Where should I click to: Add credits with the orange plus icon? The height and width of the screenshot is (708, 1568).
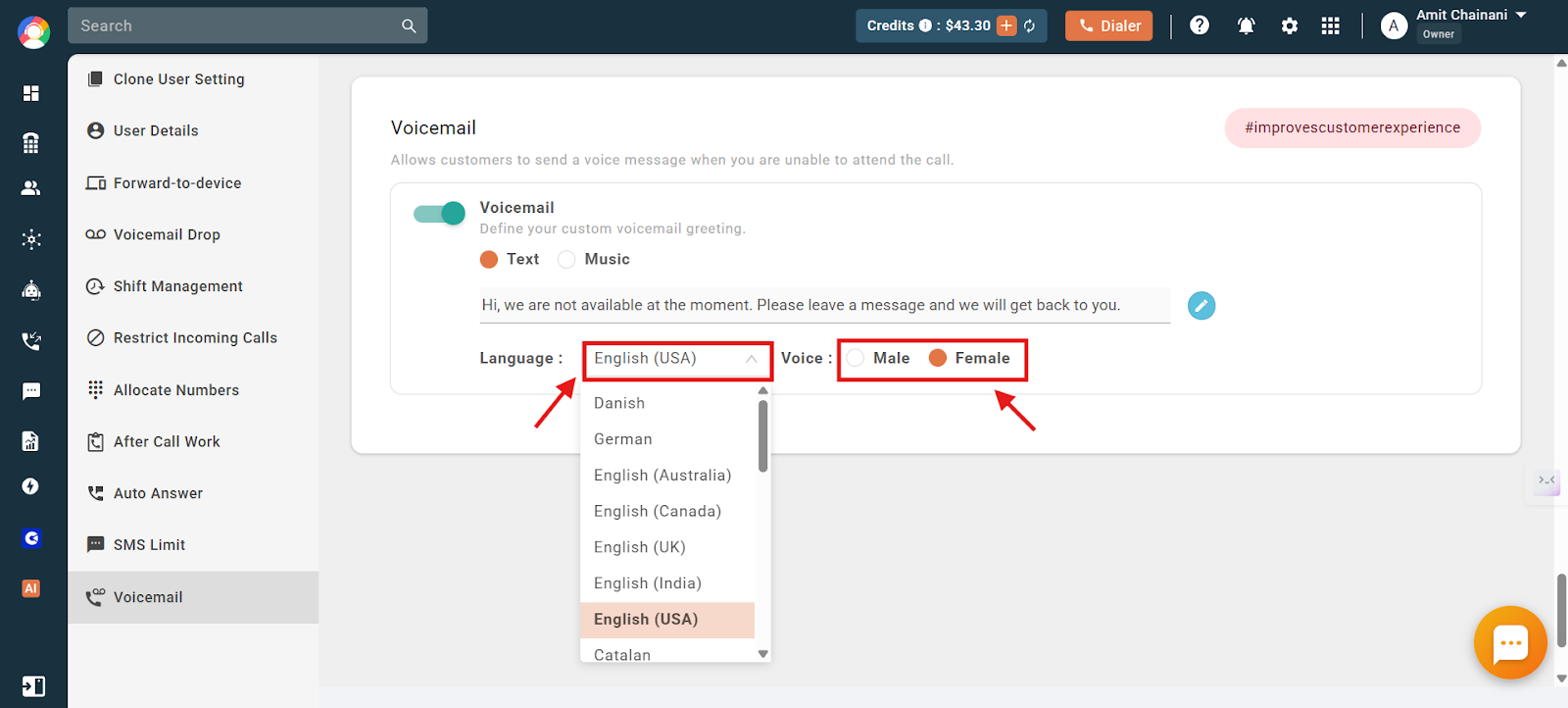(x=1006, y=25)
